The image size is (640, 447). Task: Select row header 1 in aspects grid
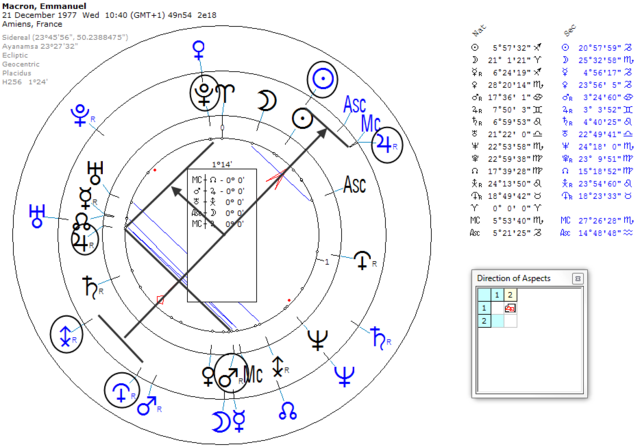coord(484,308)
